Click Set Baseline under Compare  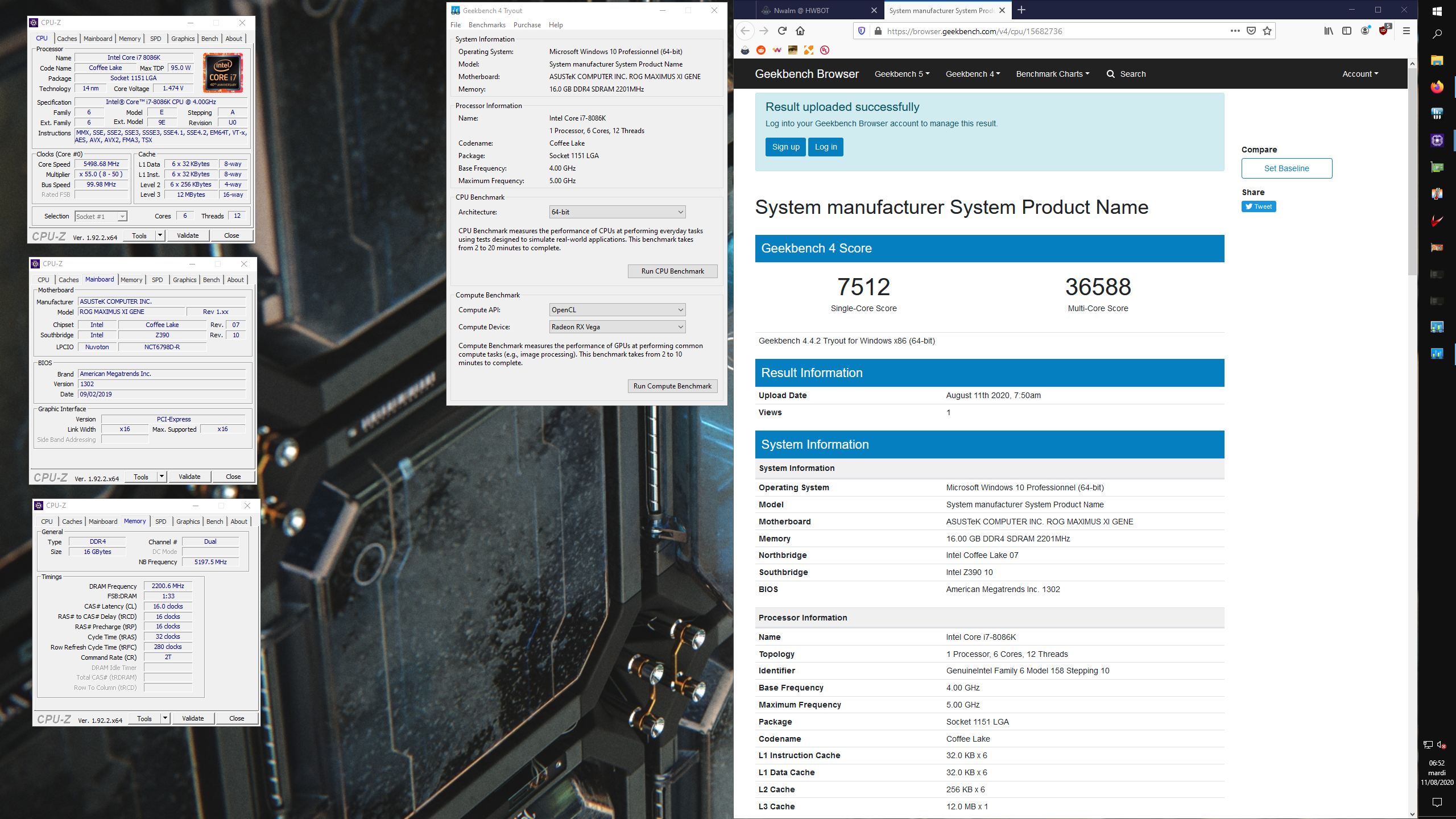point(1287,168)
